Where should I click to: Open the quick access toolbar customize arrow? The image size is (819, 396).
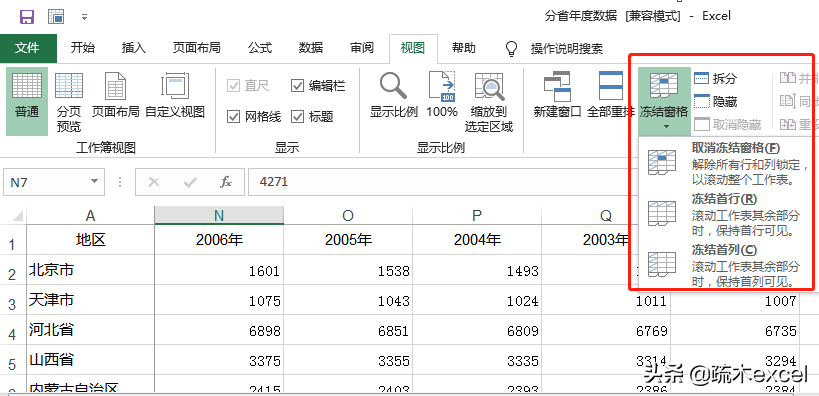84,17
